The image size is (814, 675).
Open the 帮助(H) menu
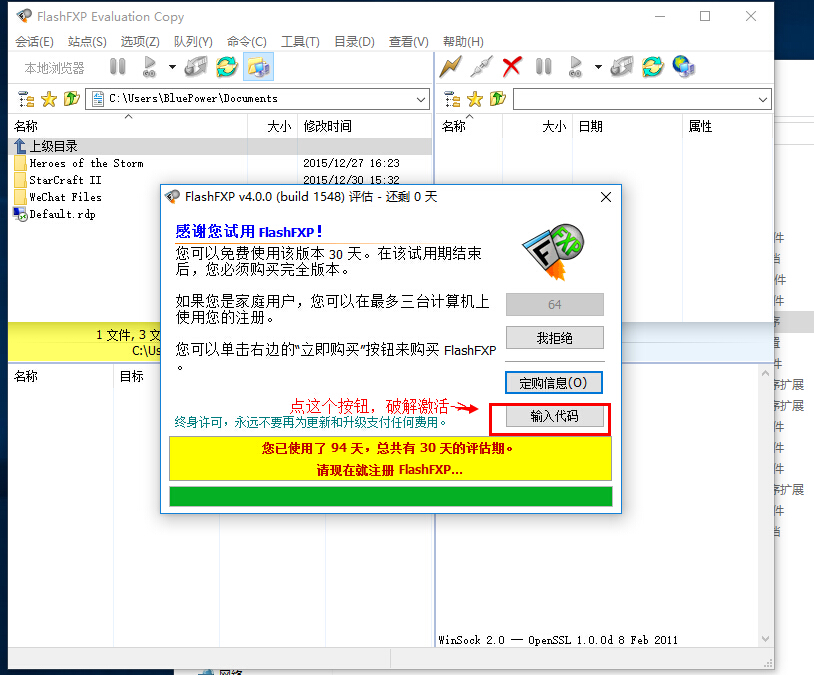463,42
